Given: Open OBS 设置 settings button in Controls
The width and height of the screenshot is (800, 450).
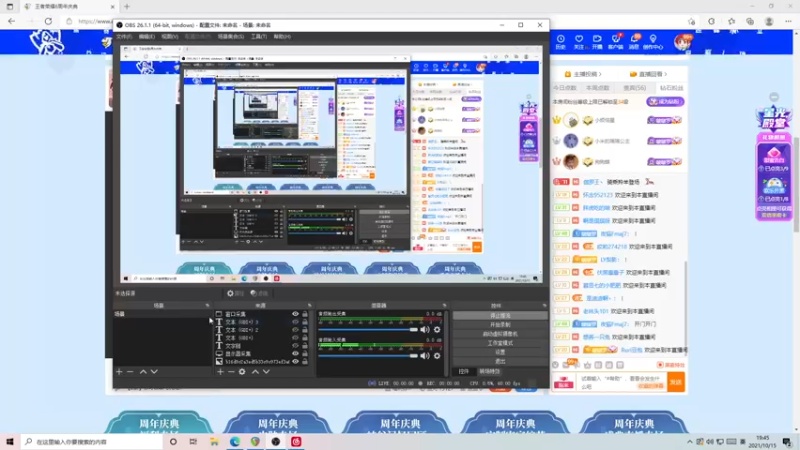Looking at the screenshot, I should (x=500, y=353).
